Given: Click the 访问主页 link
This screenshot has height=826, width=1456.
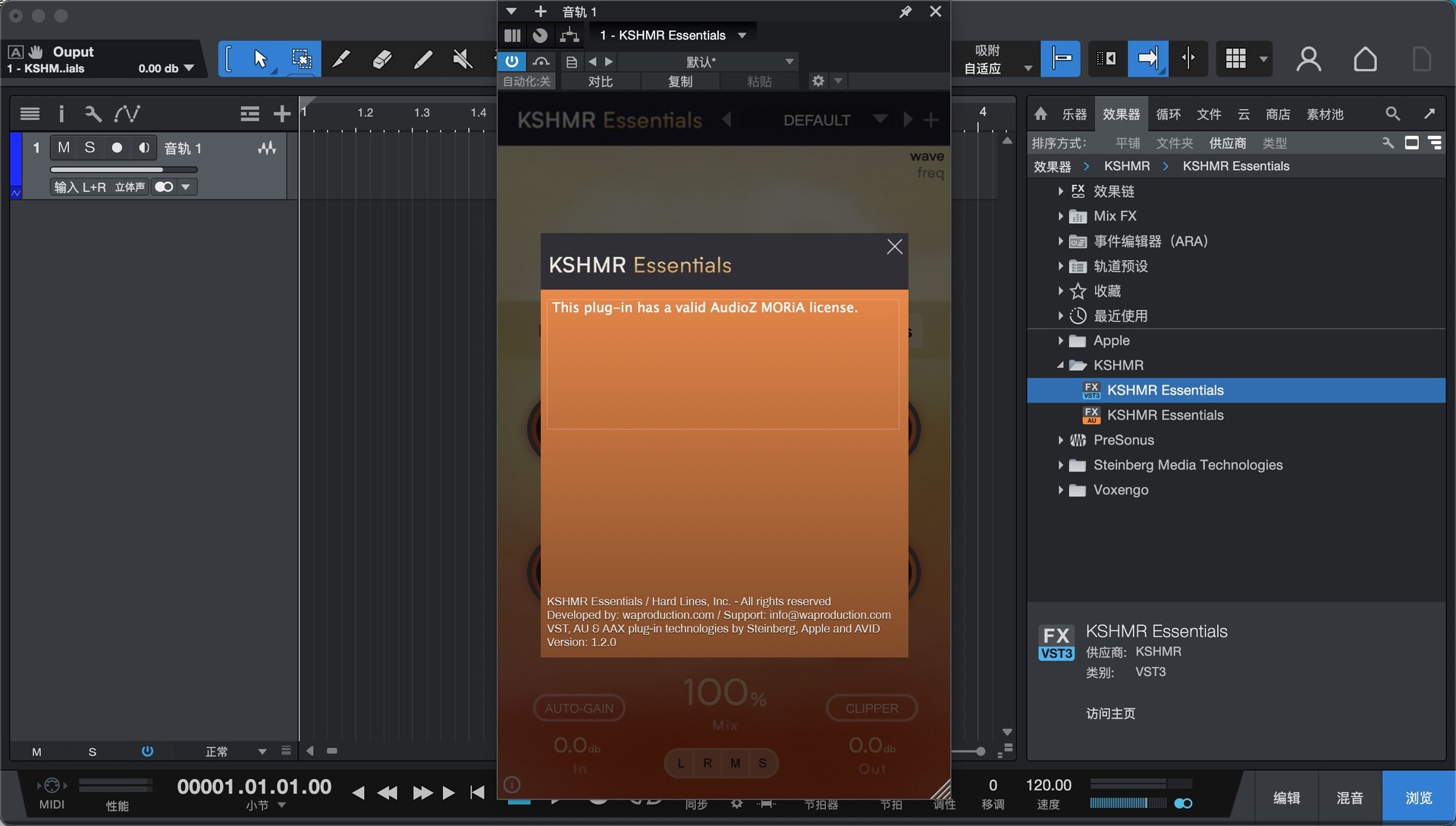Looking at the screenshot, I should pyautogui.click(x=1110, y=713).
